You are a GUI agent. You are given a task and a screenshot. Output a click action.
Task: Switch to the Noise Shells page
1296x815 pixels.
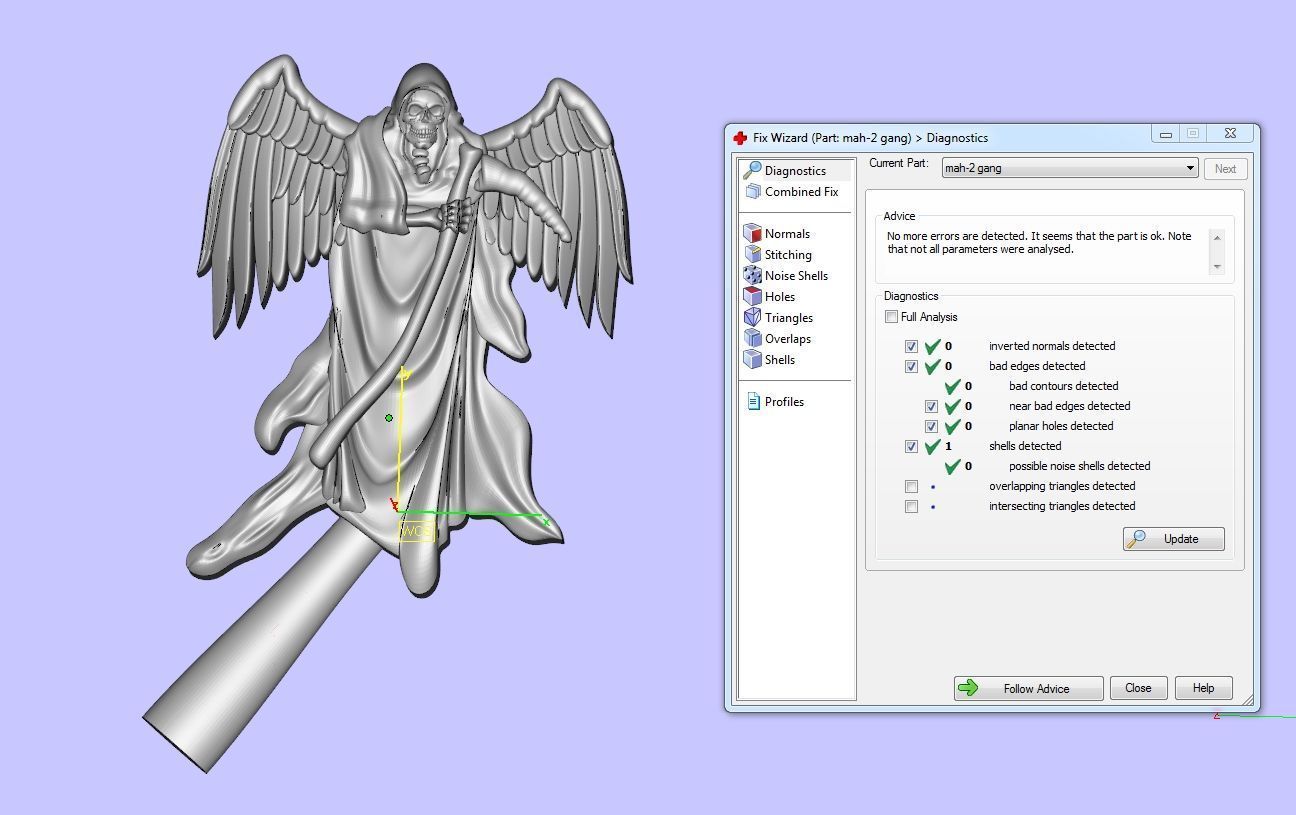pos(796,276)
